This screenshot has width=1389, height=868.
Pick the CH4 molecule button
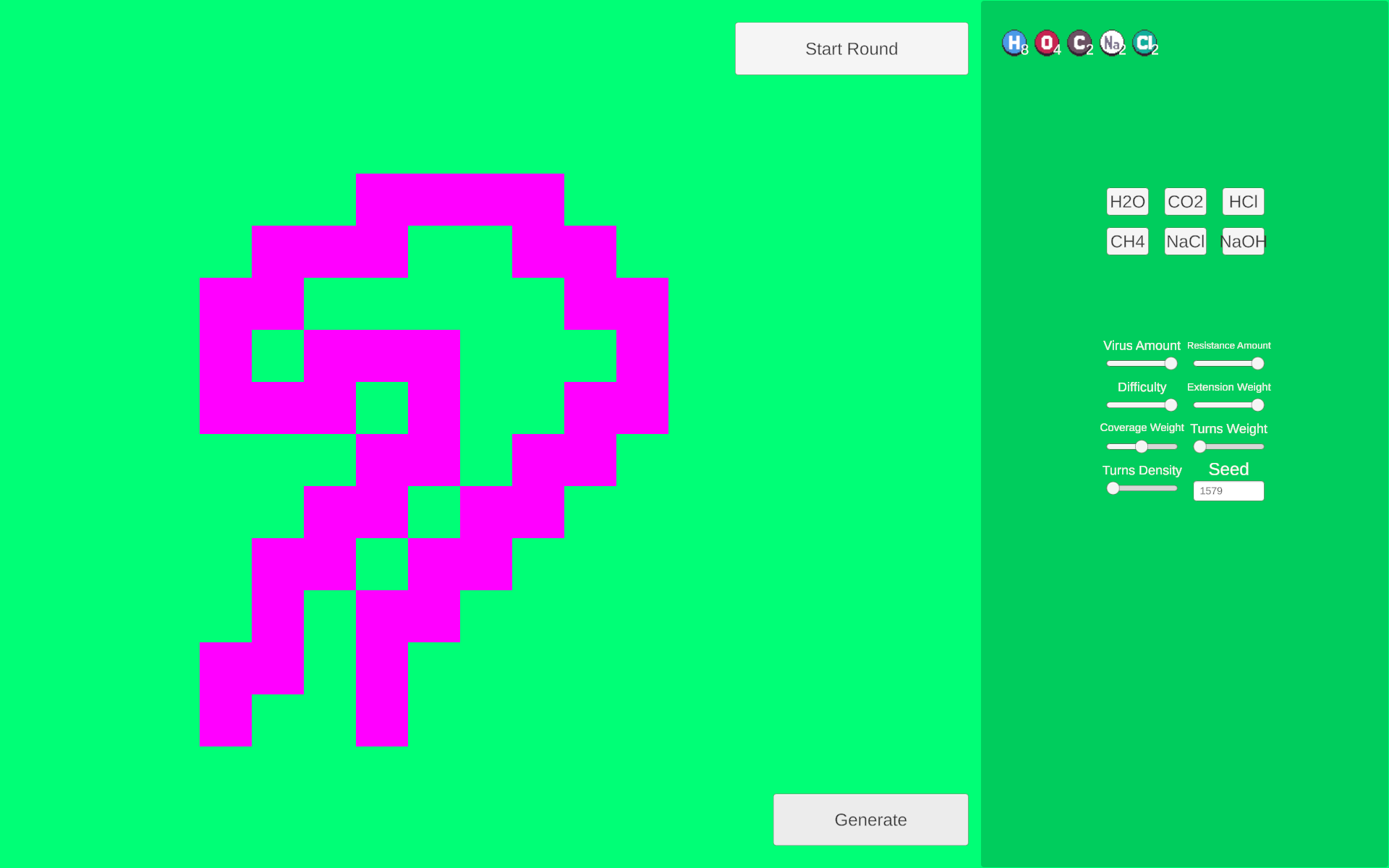point(1127,242)
